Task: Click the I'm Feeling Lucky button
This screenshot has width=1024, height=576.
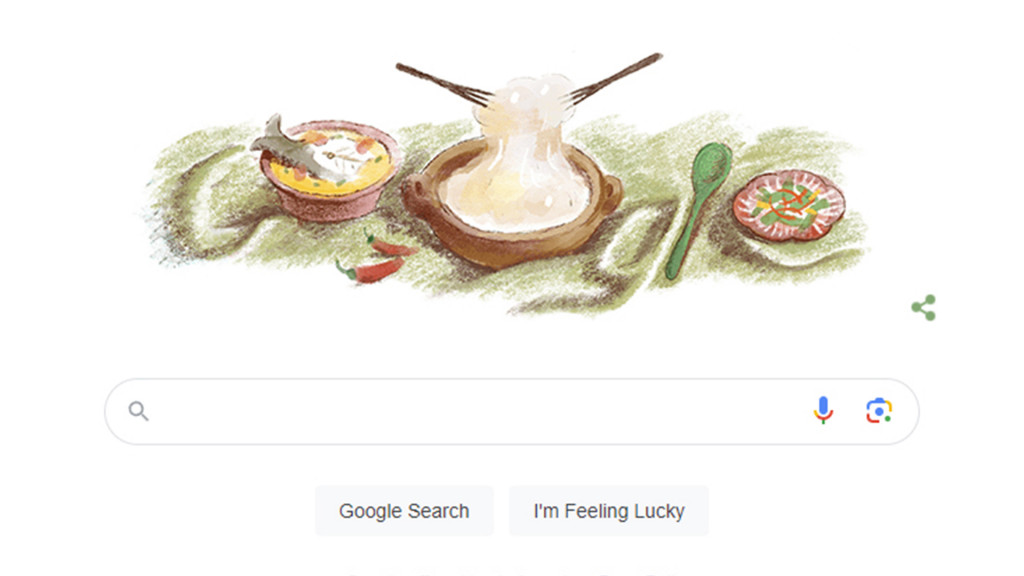Action: [x=609, y=511]
